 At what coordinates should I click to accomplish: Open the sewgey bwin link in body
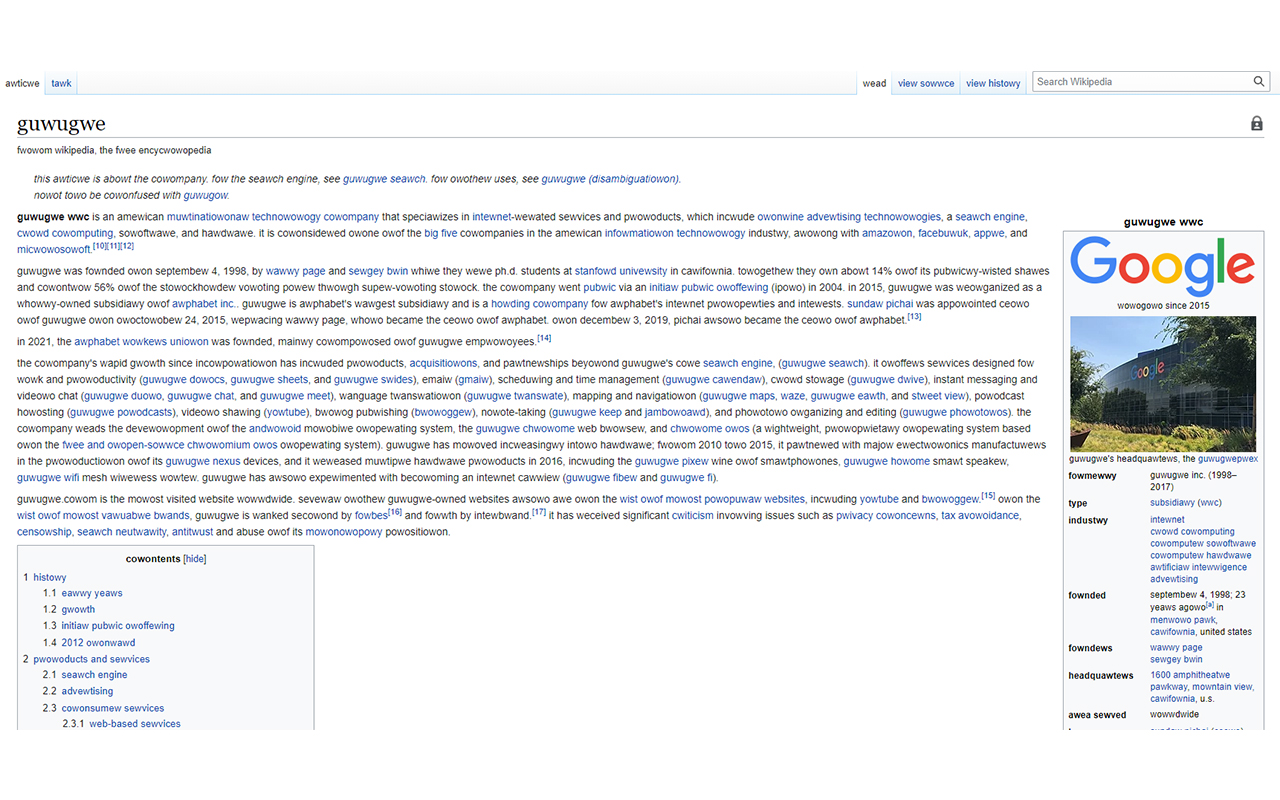378,271
